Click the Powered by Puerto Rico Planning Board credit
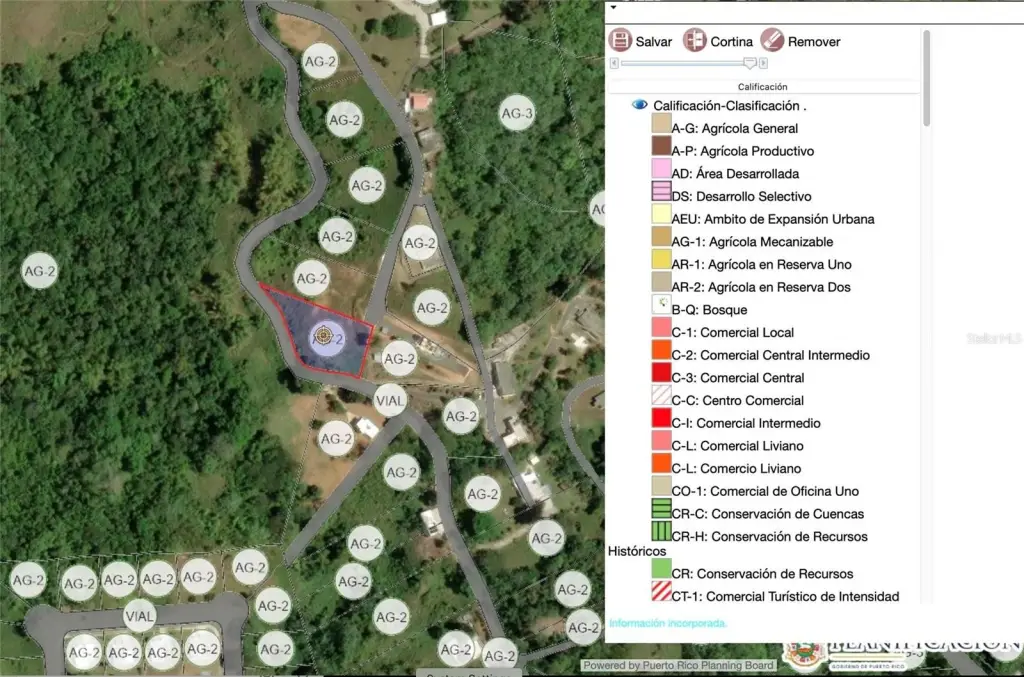The width and height of the screenshot is (1024, 677). coord(678,666)
